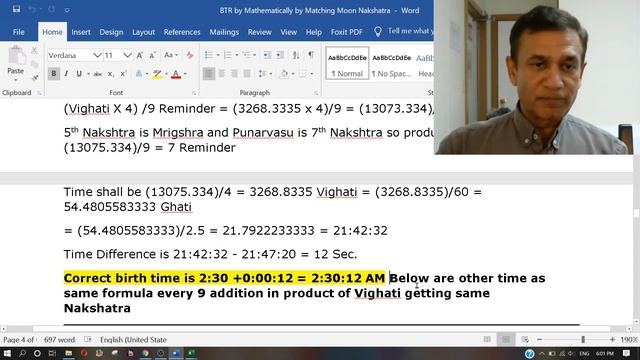This screenshot has height=360, width=640.
Task: Click the zoom out minus button
Action: (x=539, y=340)
